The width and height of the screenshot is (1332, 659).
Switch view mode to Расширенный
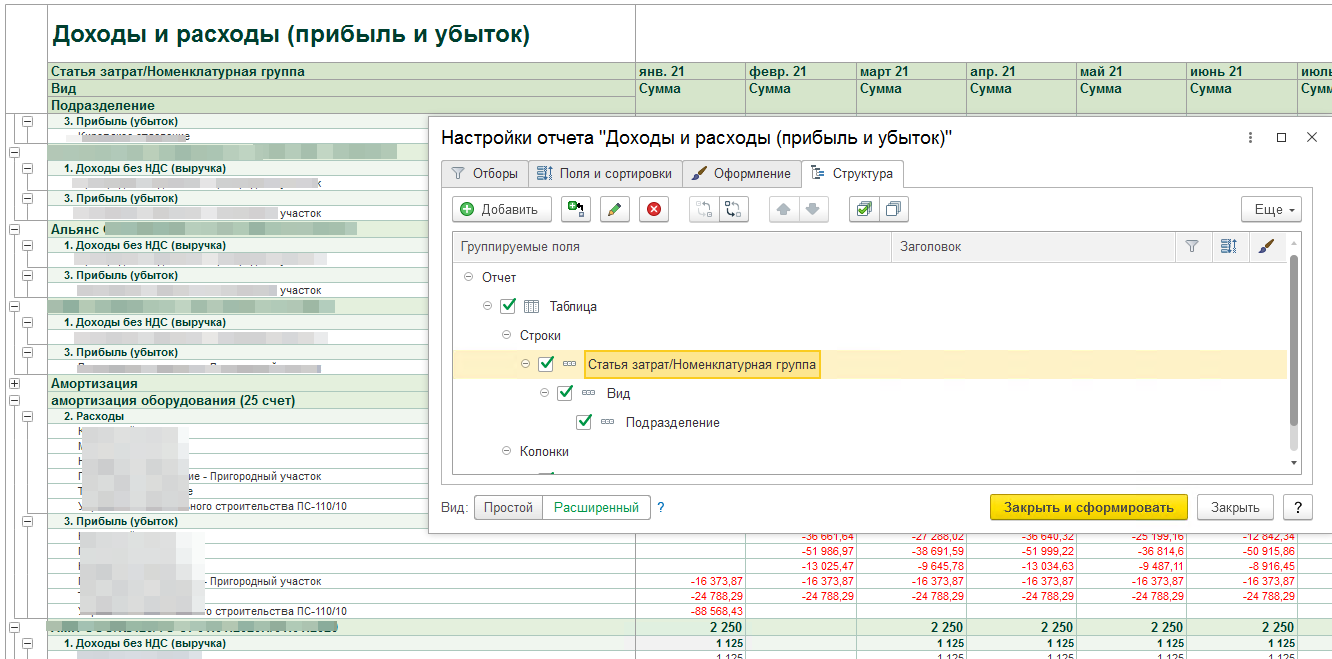click(596, 507)
